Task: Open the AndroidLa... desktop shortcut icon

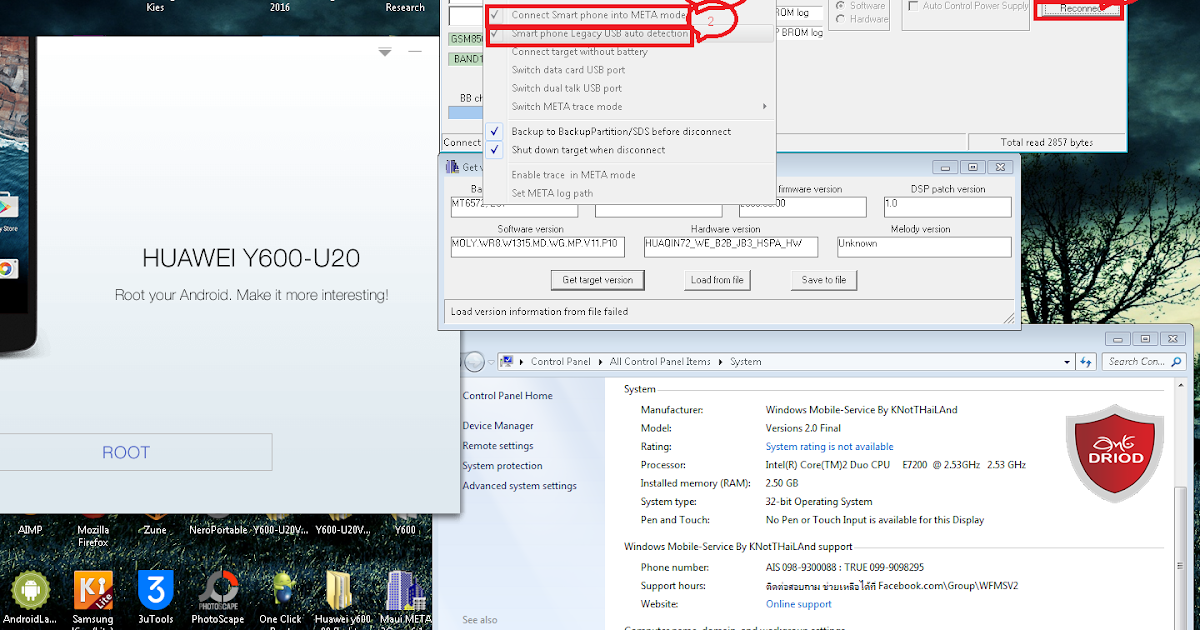Action: (30, 590)
